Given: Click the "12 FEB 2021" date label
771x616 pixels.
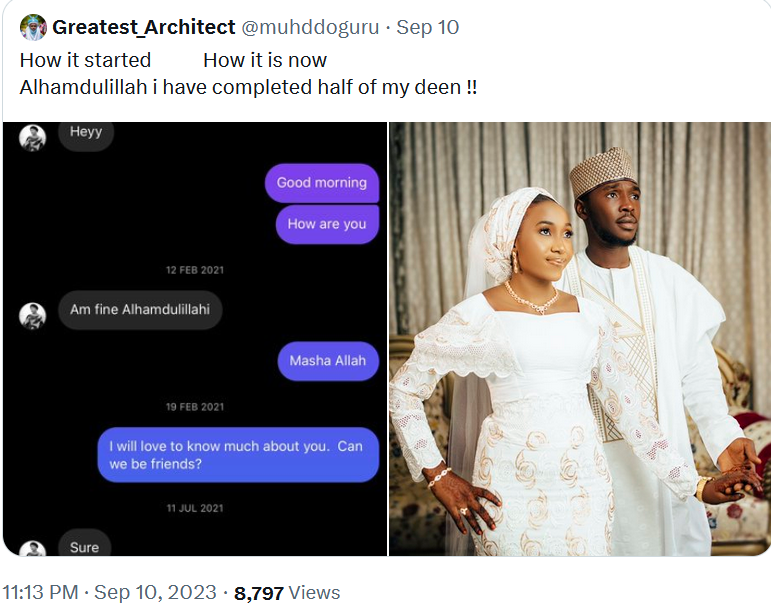Looking at the screenshot, I should click(x=194, y=270).
